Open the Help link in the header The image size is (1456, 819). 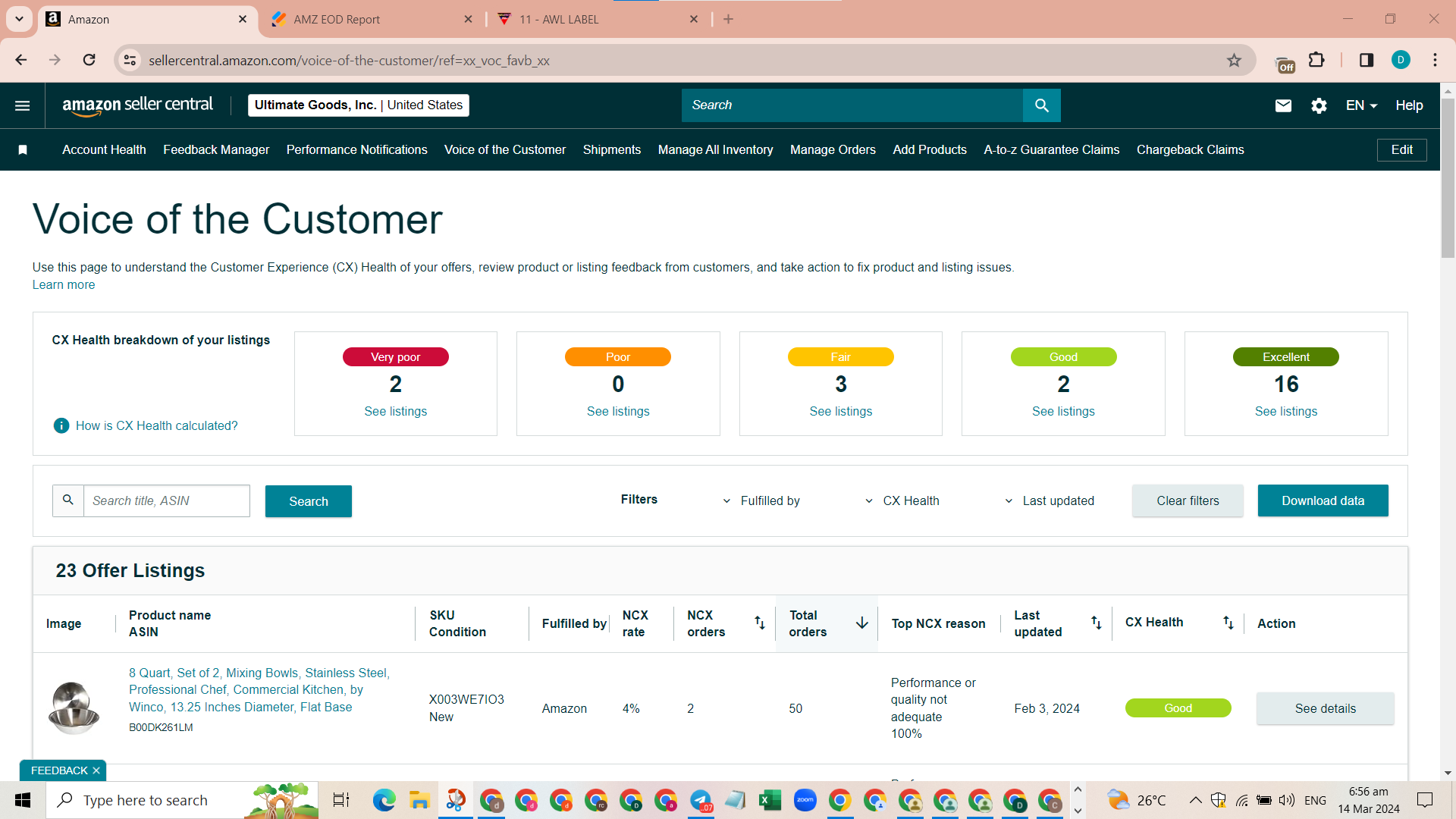[1409, 105]
